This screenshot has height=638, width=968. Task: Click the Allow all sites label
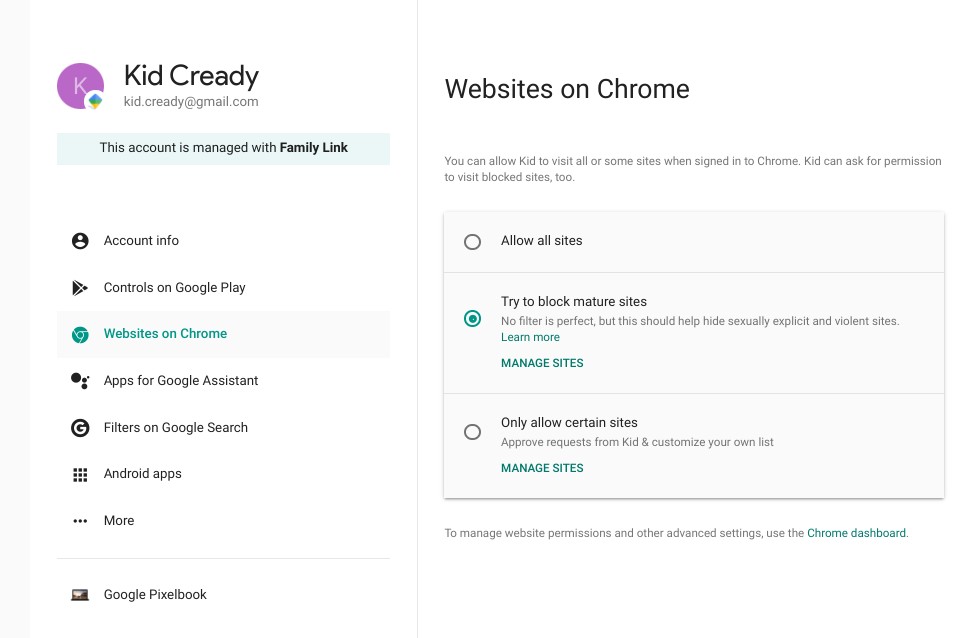click(x=541, y=241)
